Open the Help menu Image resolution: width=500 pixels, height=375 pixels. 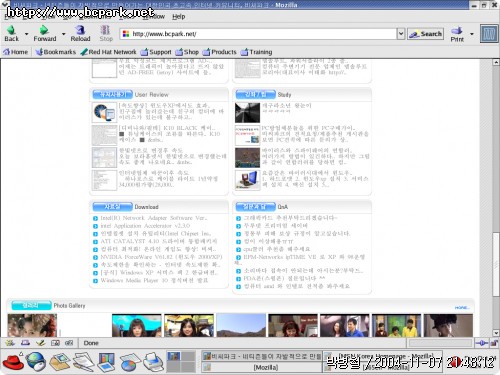click(x=179, y=17)
